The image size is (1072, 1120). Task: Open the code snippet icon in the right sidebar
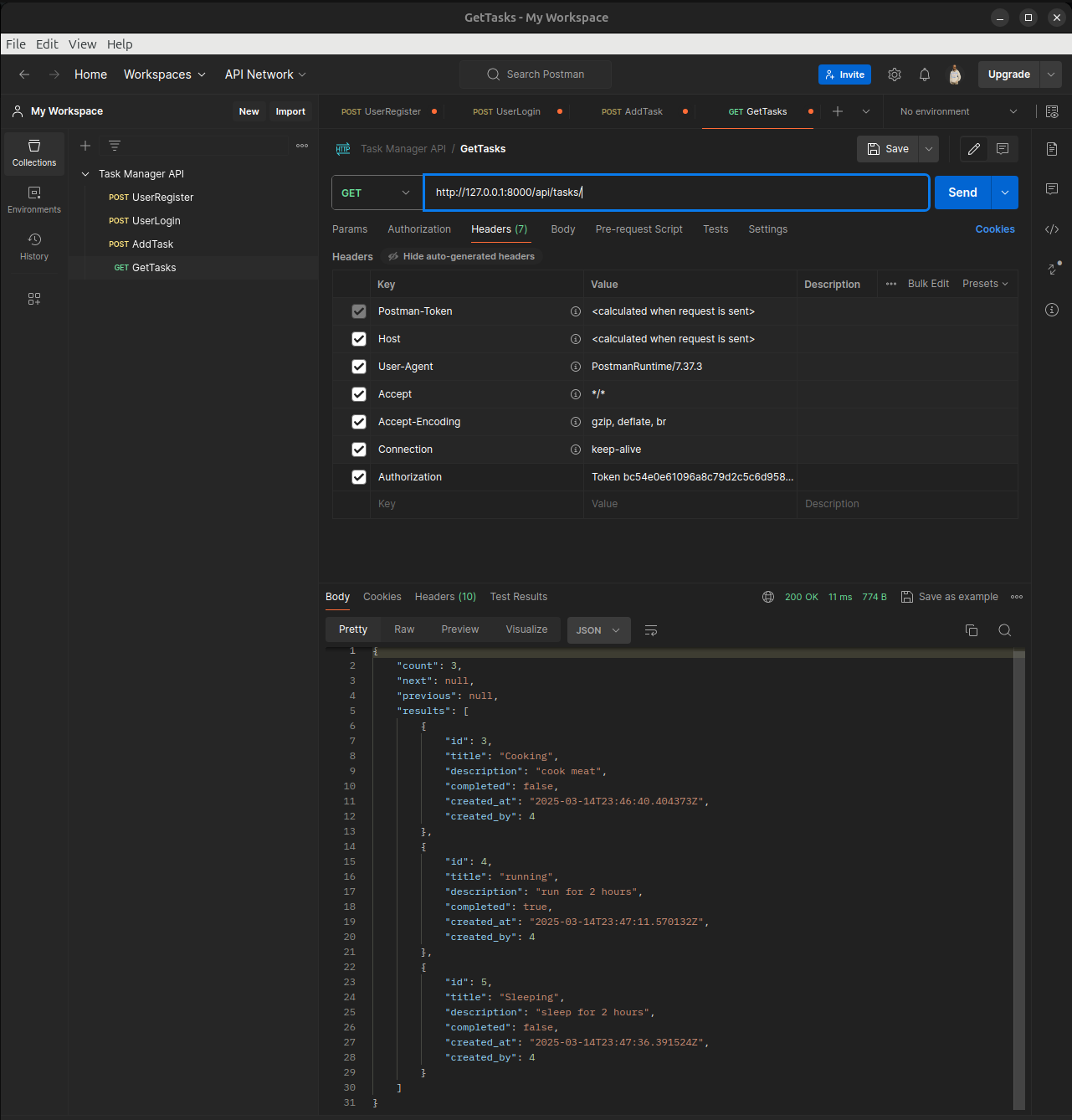(x=1052, y=229)
